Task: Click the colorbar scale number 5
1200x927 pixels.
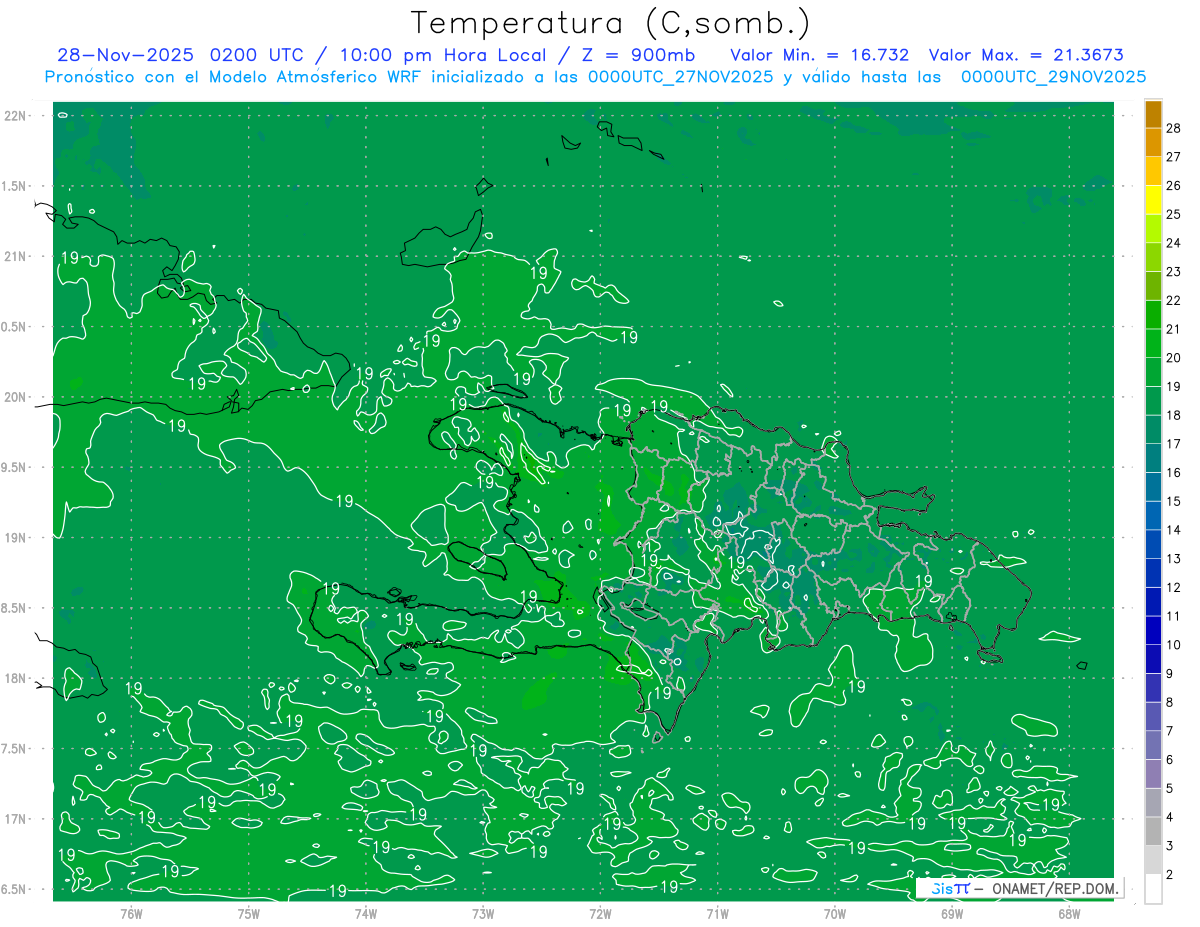Action: tap(1170, 789)
